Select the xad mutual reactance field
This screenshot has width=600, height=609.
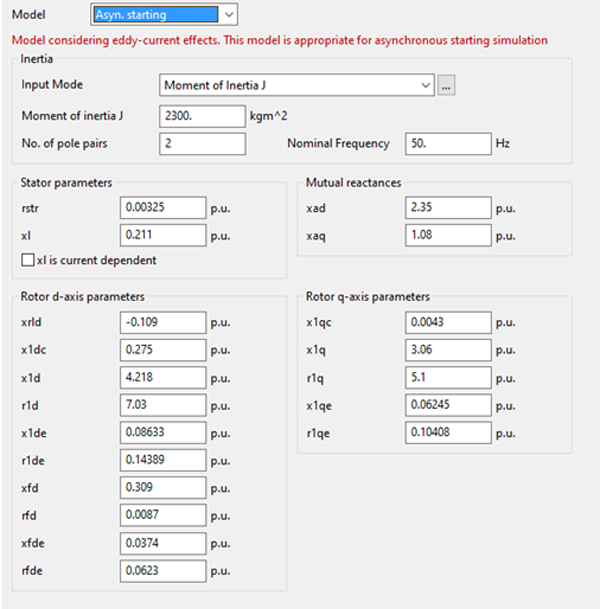449,208
